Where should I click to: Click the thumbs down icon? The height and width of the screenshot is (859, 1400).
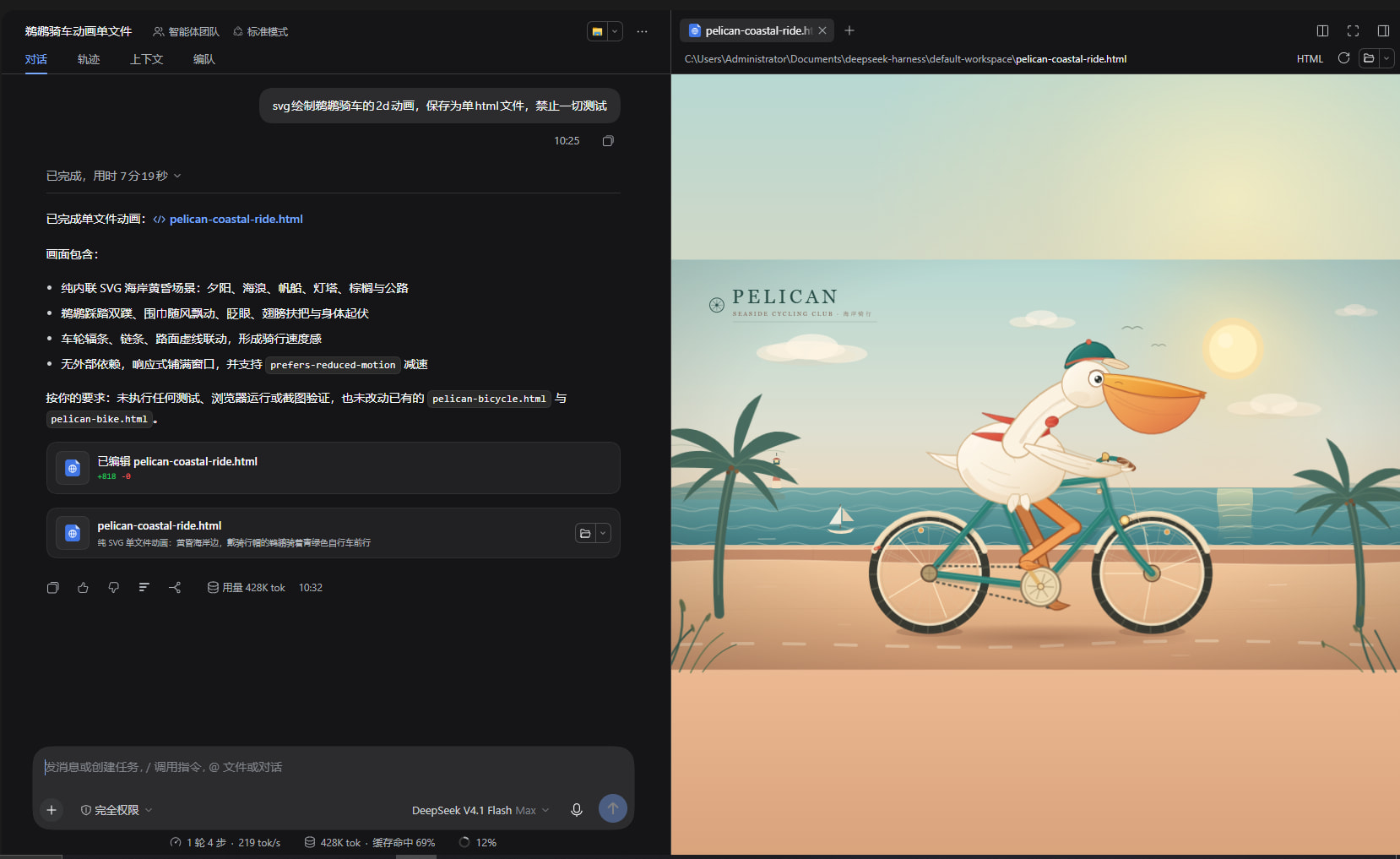[x=113, y=588]
